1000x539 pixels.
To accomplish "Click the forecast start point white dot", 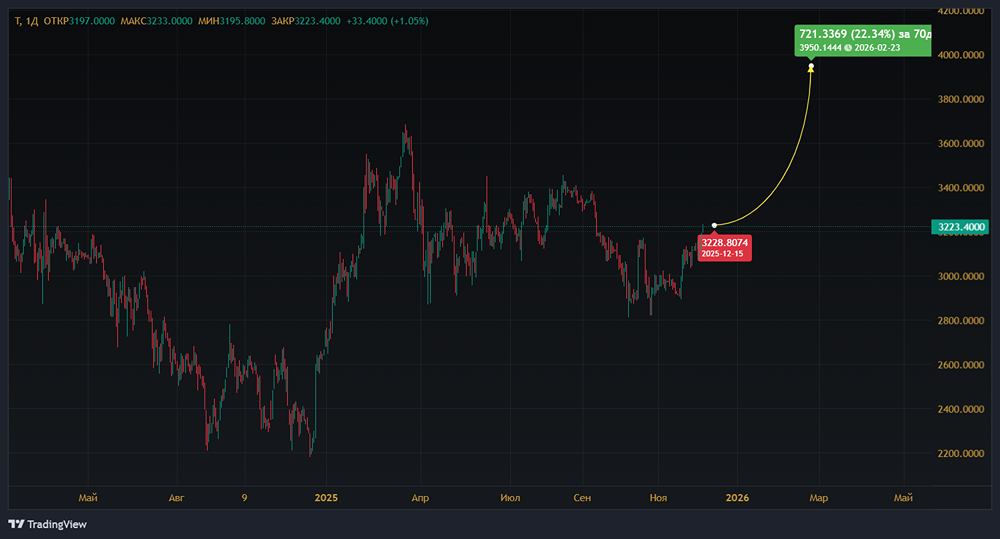I will [x=714, y=225].
